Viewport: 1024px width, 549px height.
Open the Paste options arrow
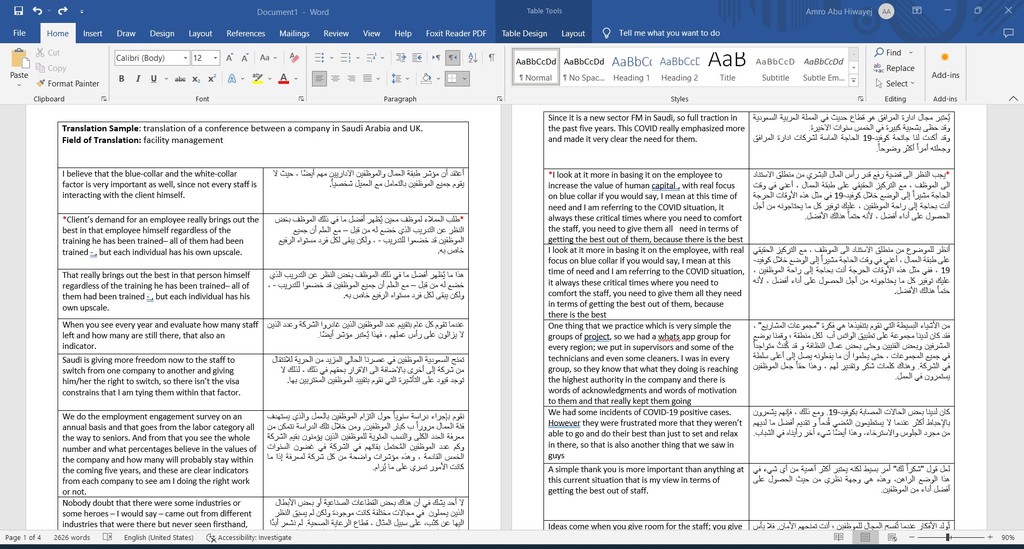19,85
